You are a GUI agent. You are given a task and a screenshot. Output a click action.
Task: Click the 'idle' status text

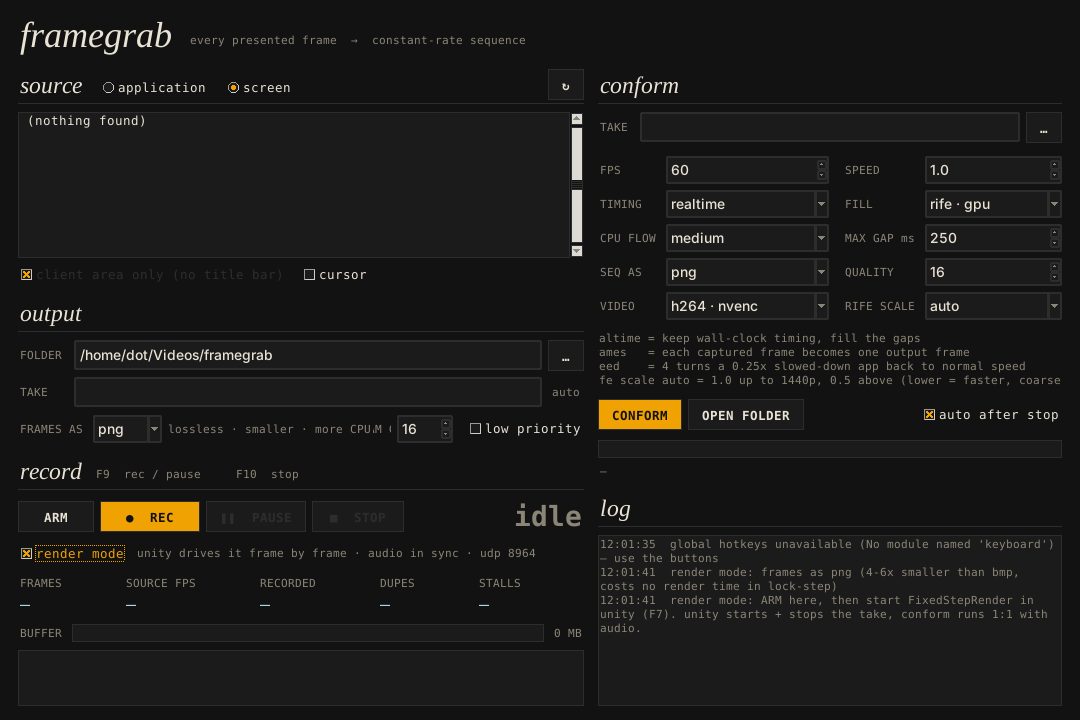(548, 516)
